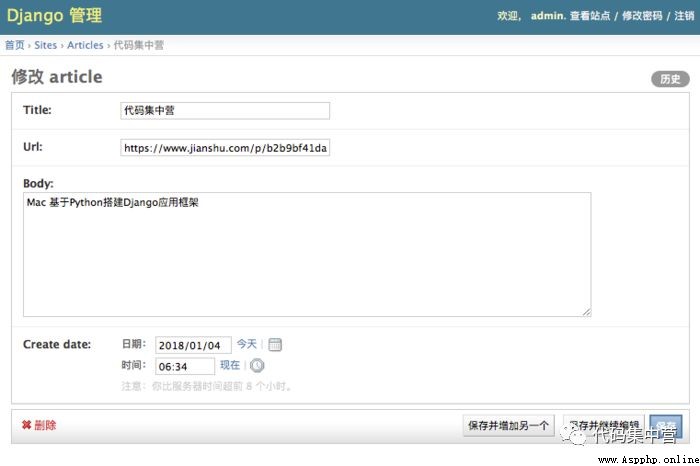Click the timezone notice text below time
Image resolution: width=700 pixels, height=466 pixels.
click(x=207, y=386)
